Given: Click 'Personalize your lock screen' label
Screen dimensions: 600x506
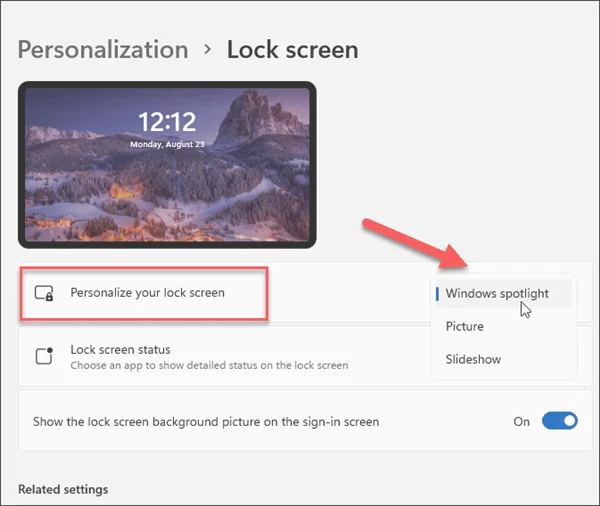Looking at the screenshot, I should [147, 293].
